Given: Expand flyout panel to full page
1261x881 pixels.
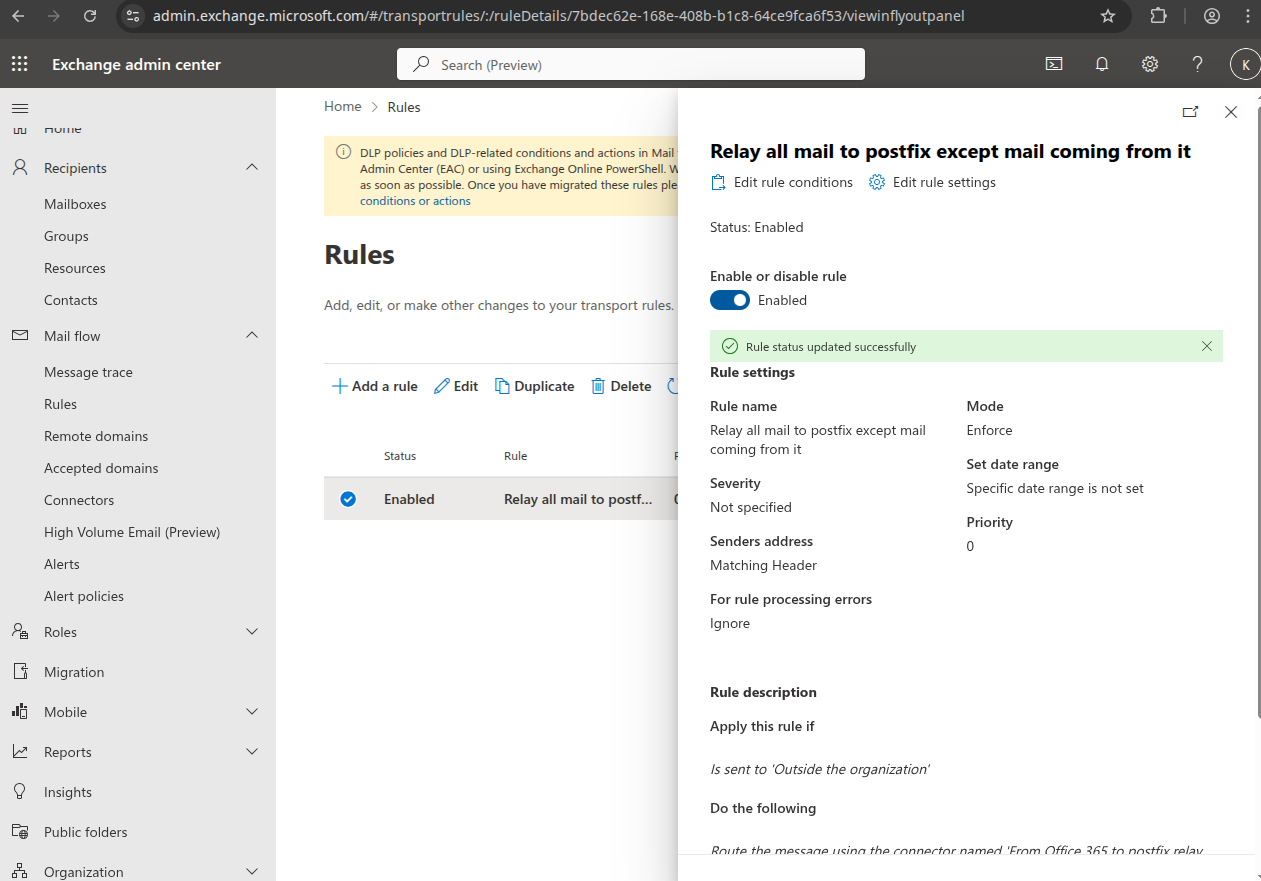Looking at the screenshot, I should [1190, 112].
